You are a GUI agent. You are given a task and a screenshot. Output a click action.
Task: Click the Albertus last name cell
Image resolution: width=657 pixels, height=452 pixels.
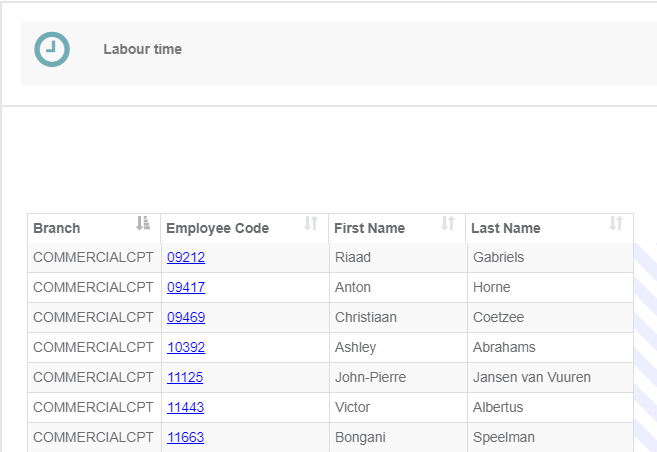click(x=501, y=407)
